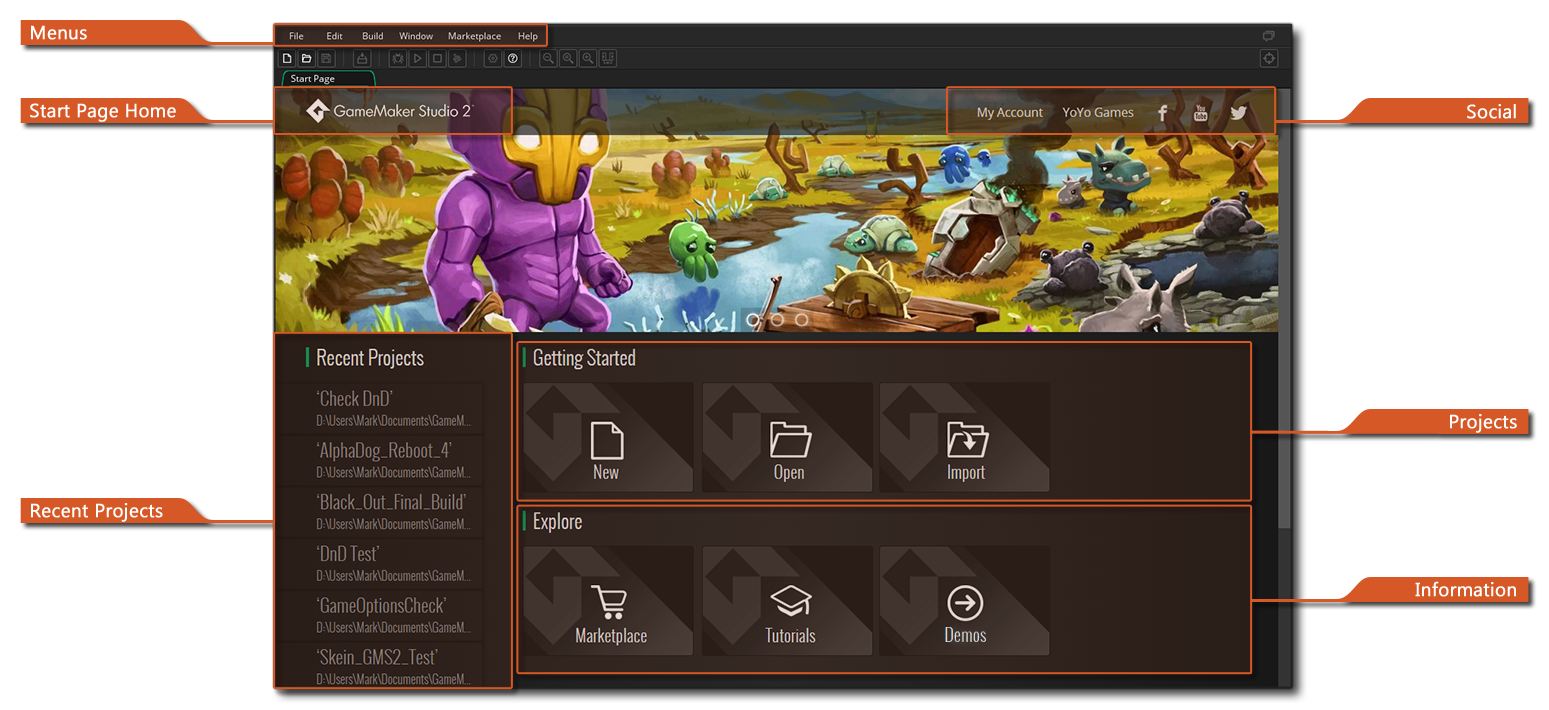Open the Marketplace menu
This screenshot has width=1549, height=710.
pos(474,35)
